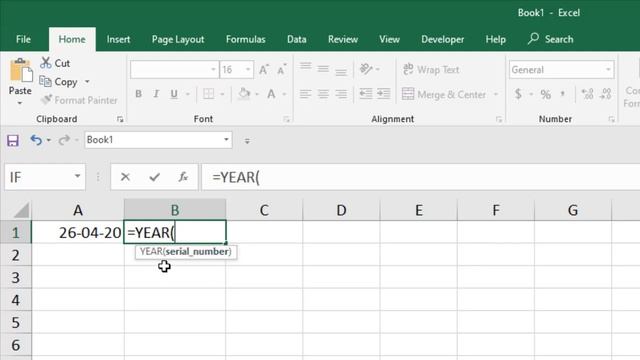The image size is (640, 360).
Task: Apply Percent Style
Action: click(546, 94)
